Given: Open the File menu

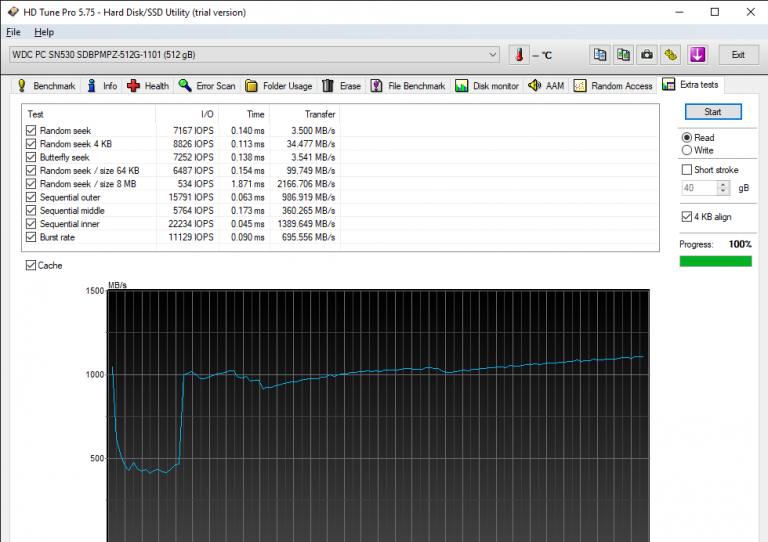Looking at the screenshot, I should pyautogui.click(x=13, y=32).
